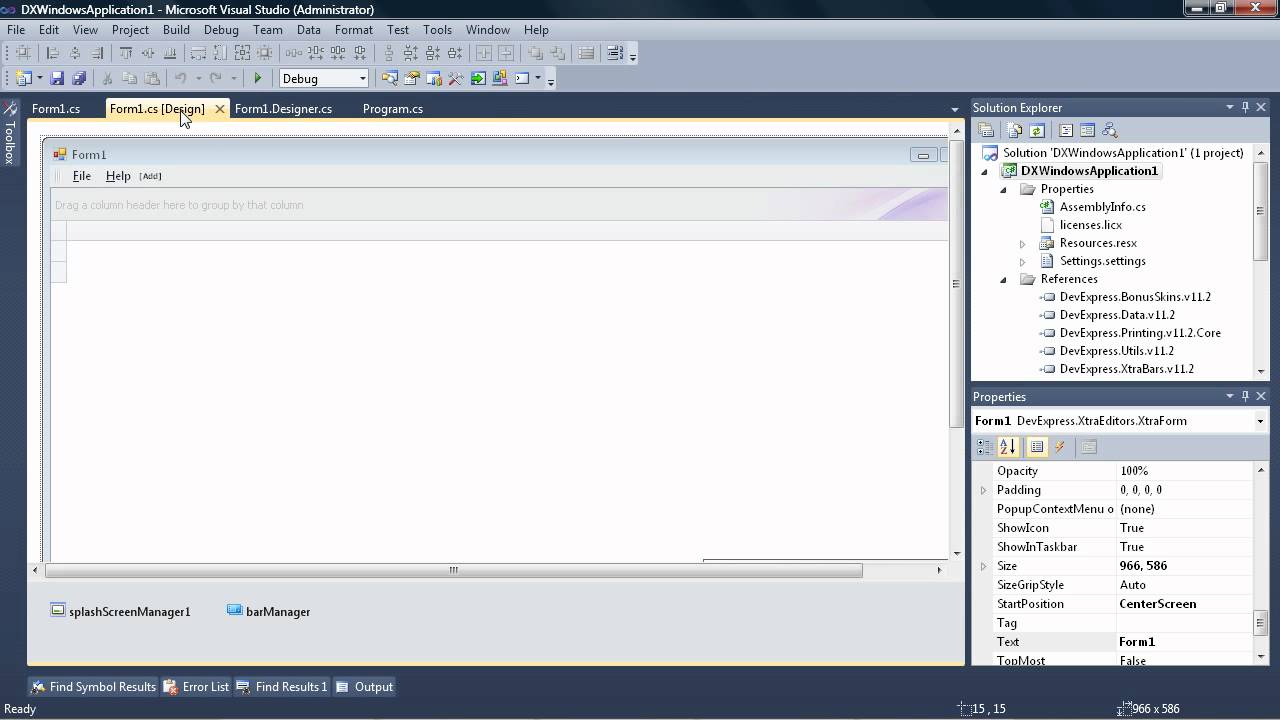This screenshot has width=1280, height=720.
Task: Click the Align Bottoms layout icon
Action: (170, 53)
